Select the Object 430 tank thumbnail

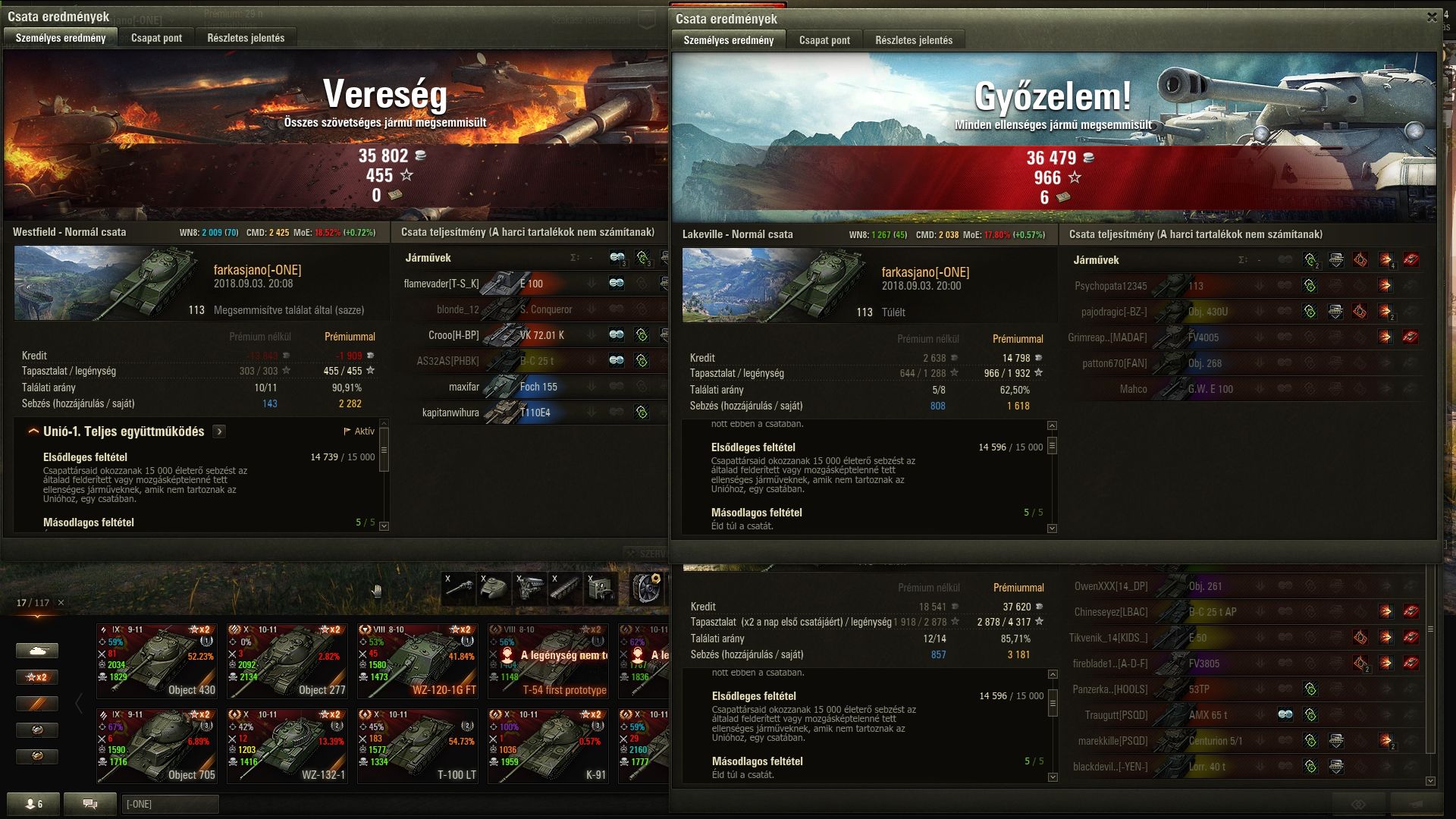157,661
